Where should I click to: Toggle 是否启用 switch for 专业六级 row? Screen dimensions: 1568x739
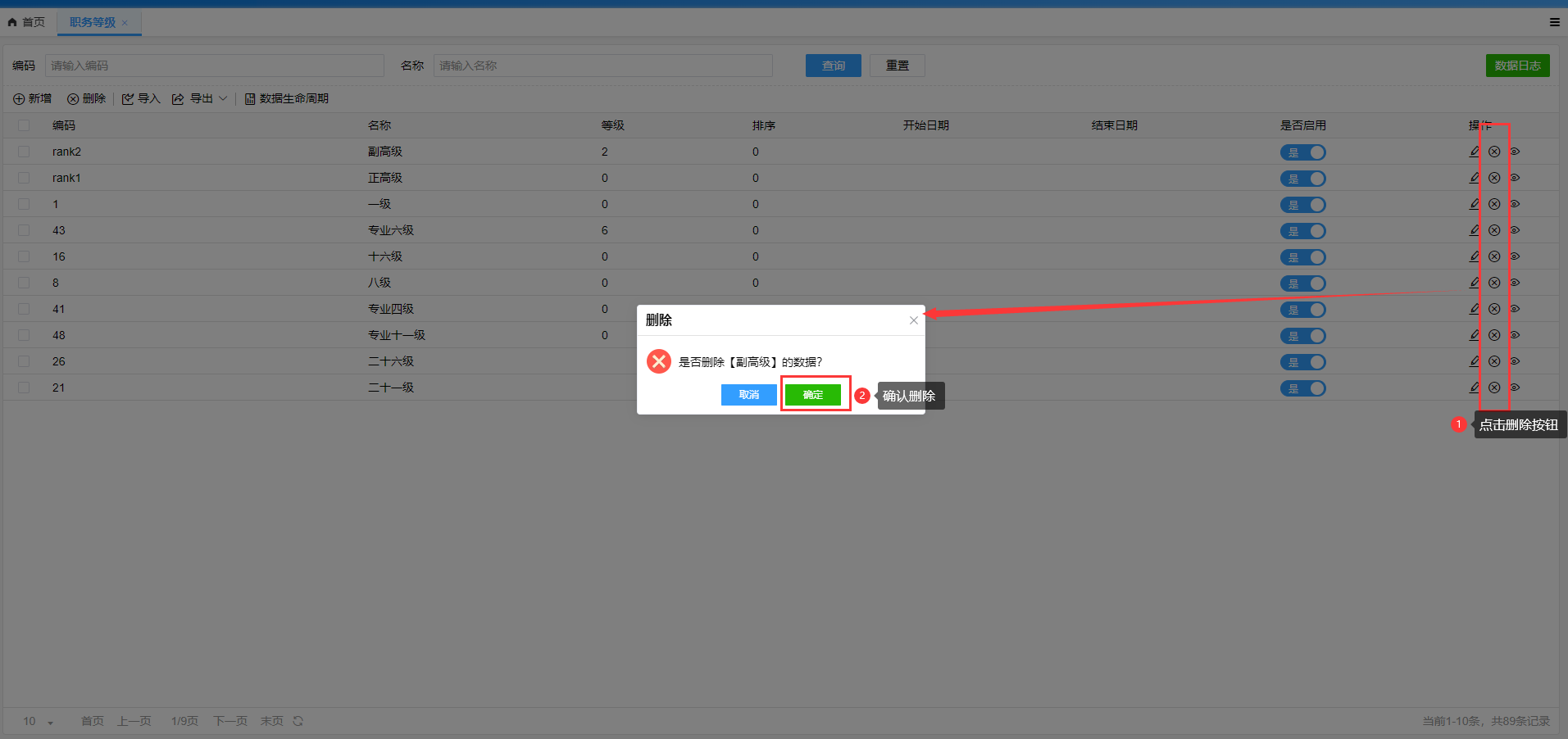click(x=1303, y=231)
